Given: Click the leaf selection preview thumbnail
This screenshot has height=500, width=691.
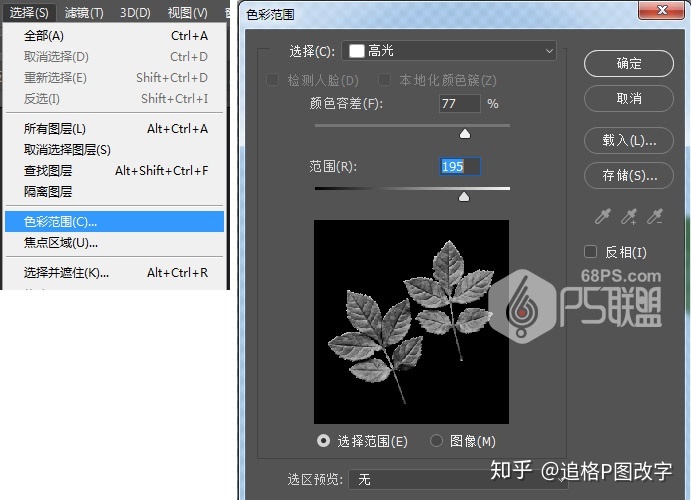Looking at the screenshot, I should 412,322.
